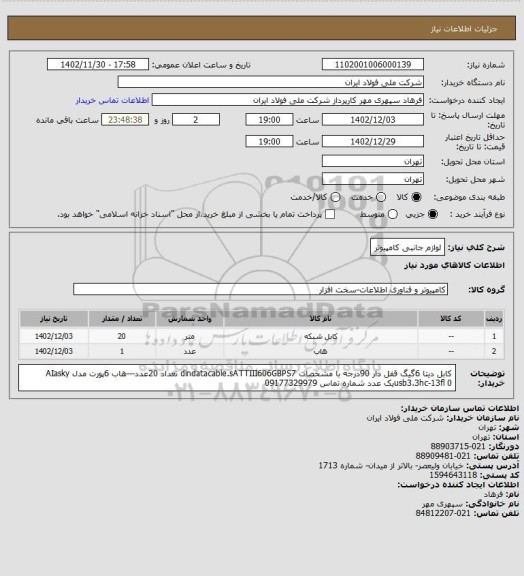Click the date cell in the هاب row
The height and width of the screenshot is (576, 524).
54,351
